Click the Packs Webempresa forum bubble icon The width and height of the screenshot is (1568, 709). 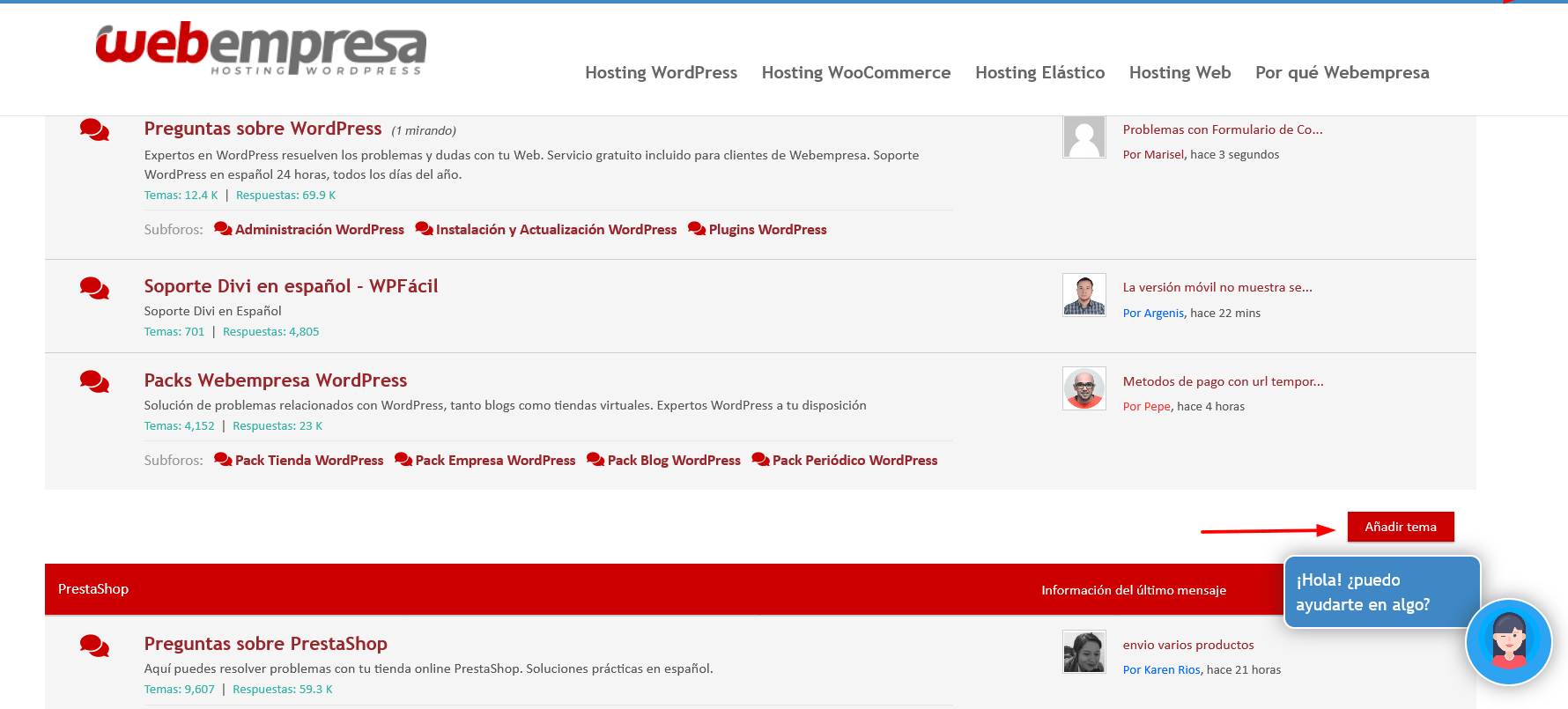coord(94,381)
